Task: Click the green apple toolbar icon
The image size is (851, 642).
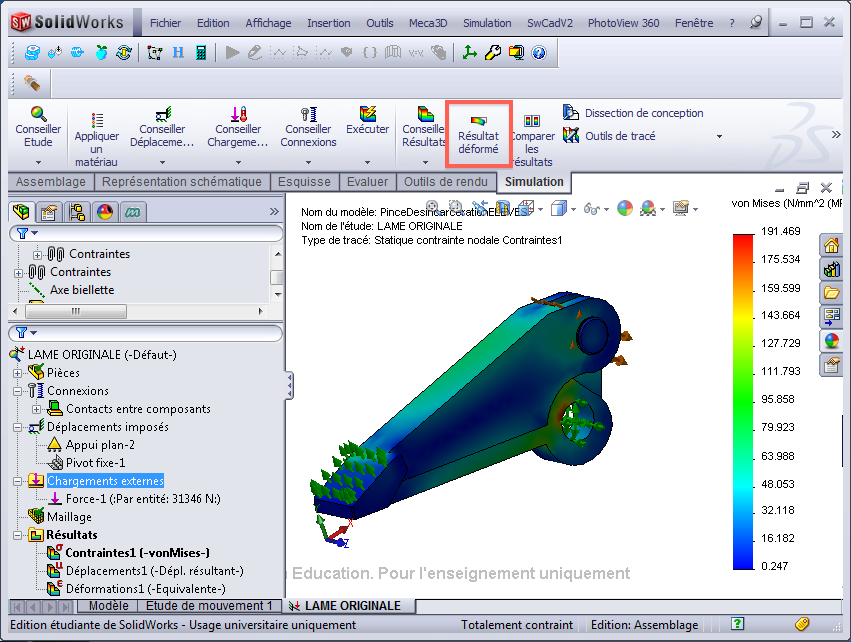Action: coord(101,53)
